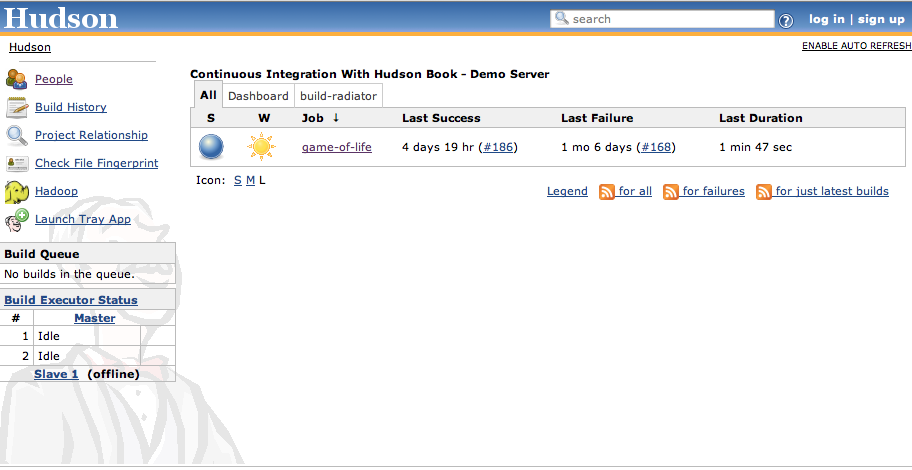The image size is (912, 470).
Task: Open the RSS 'for failures' feed link
Action: pos(714,191)
